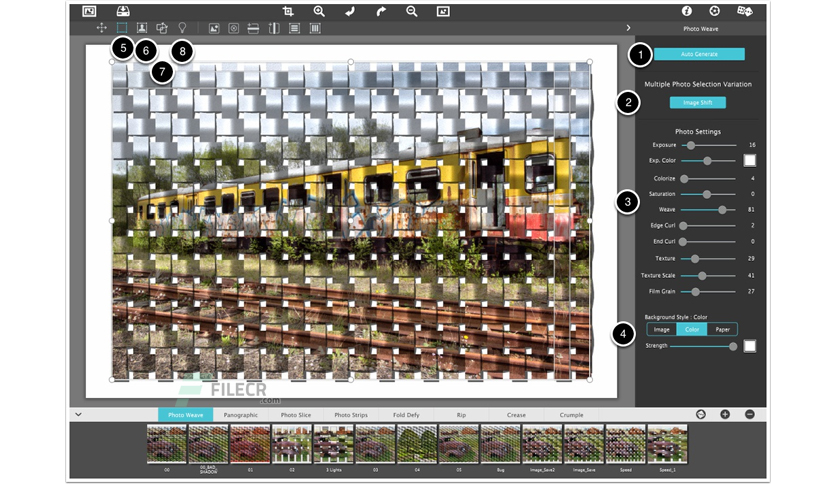Viewport: 836px width, 484px height.
Task: Adjust the Exposure slider
Action: (x=709, y=145)
